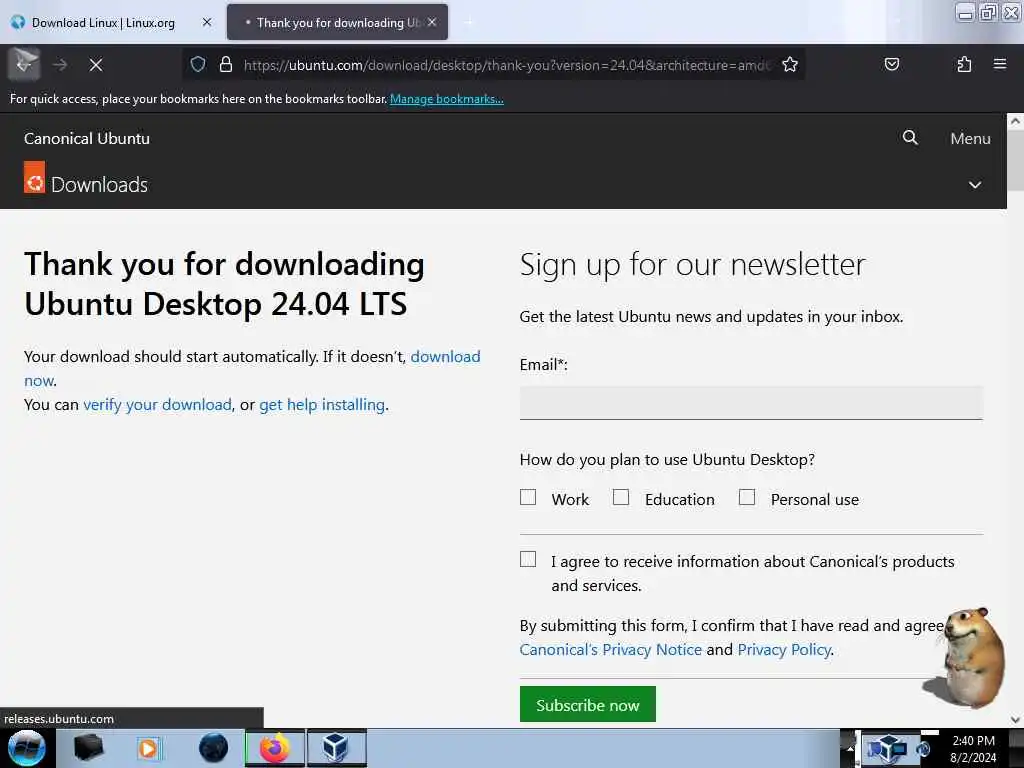Click the Ubuntu site search magnifier
This screenshot has width=1024, height=768.
click(910, 137)
